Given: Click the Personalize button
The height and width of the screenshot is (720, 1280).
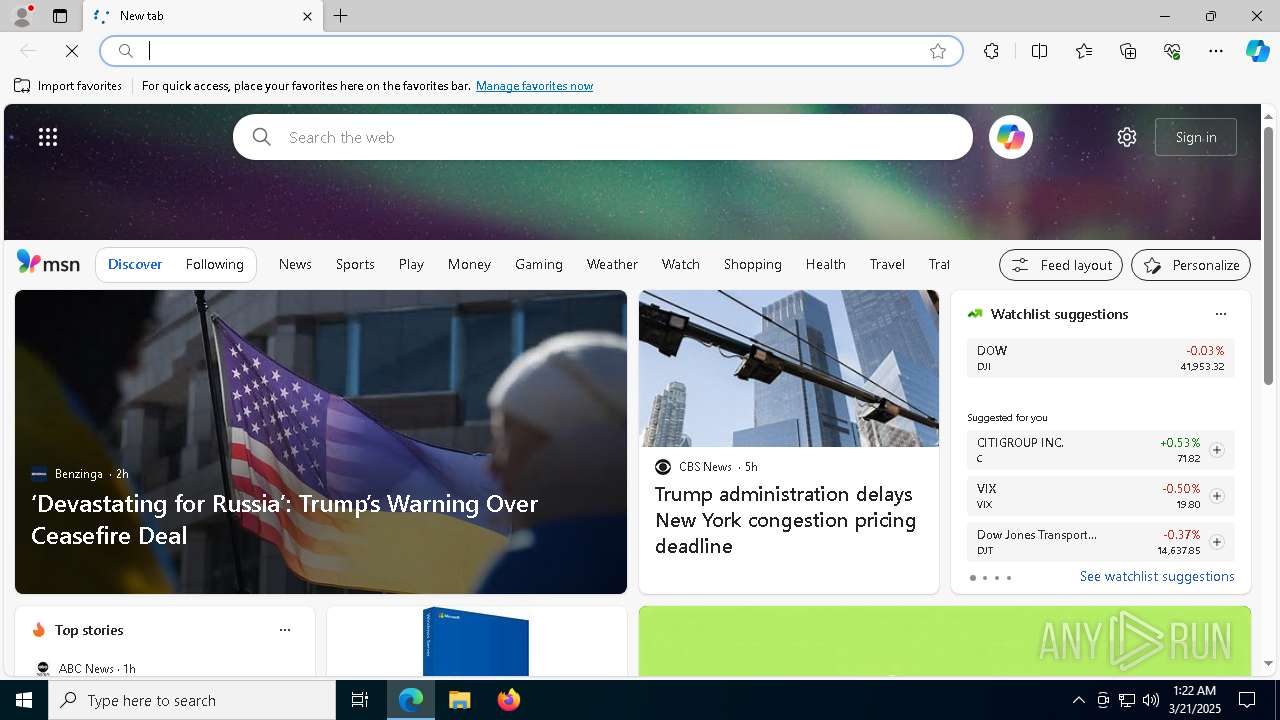Looking at the screenshot, I should 1191,265.
